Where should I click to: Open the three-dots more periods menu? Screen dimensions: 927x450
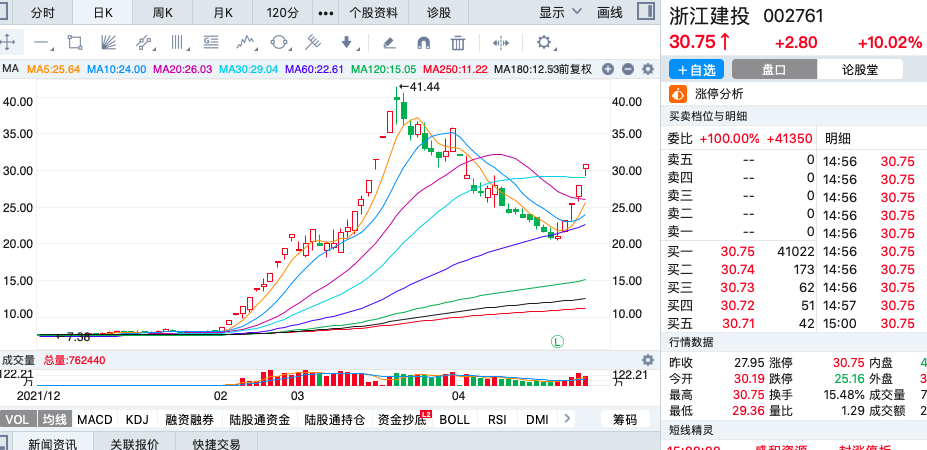pyautogui.click(x=325, y=13)
